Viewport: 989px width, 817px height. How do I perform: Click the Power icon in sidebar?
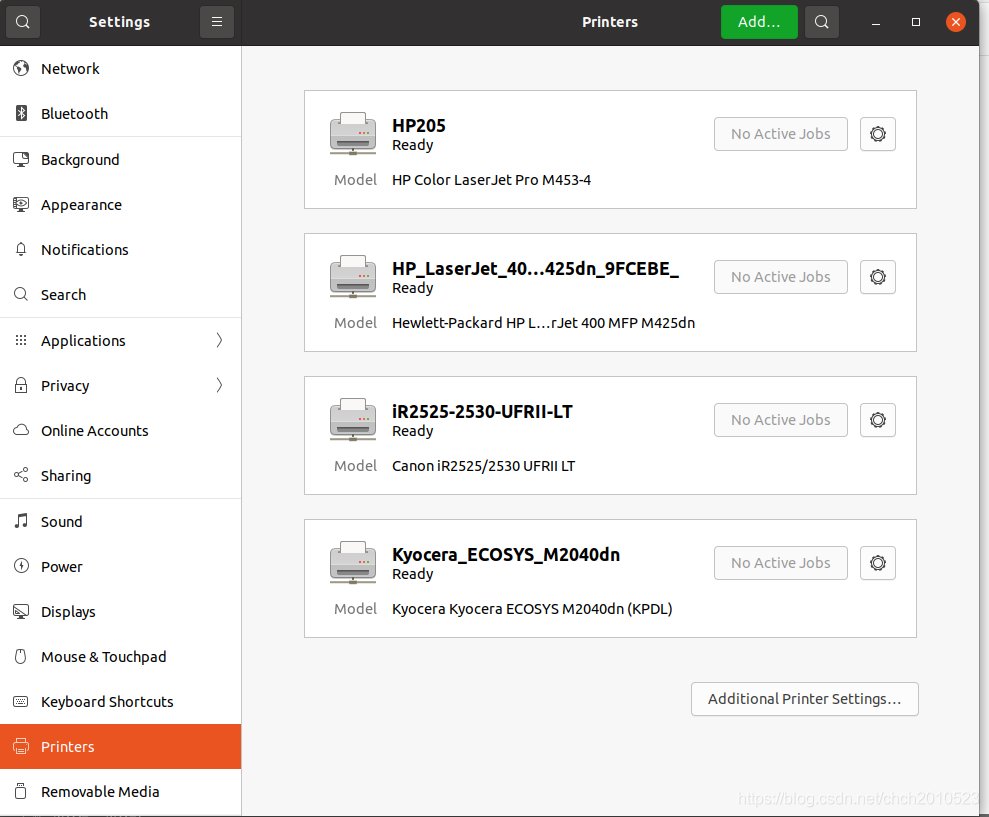pyautogui.click(x=21, y=566)
